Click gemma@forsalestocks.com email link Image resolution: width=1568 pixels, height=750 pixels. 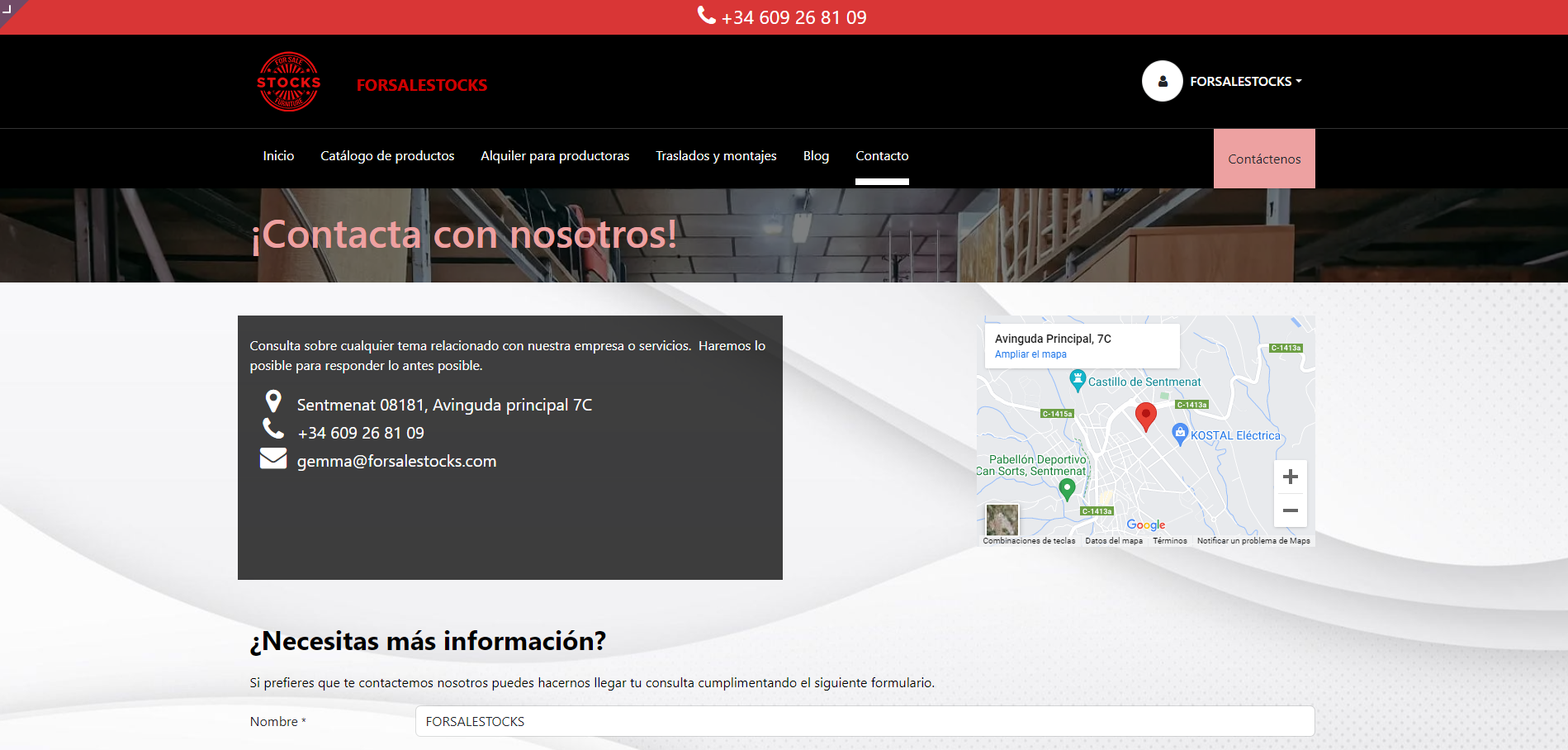point(396,461)
